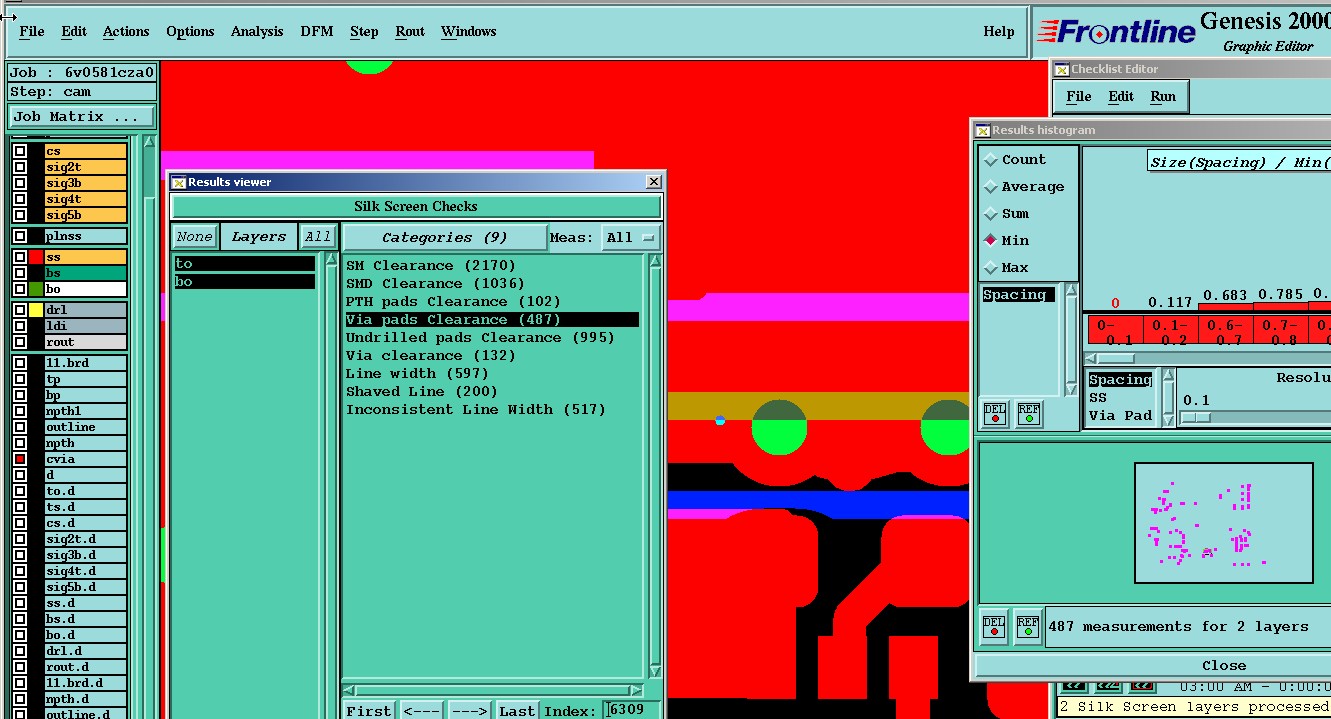The width and height of the screenshot is (1331, 719).
Task: Click the None button in Results viewer
Action: point(194,237)
